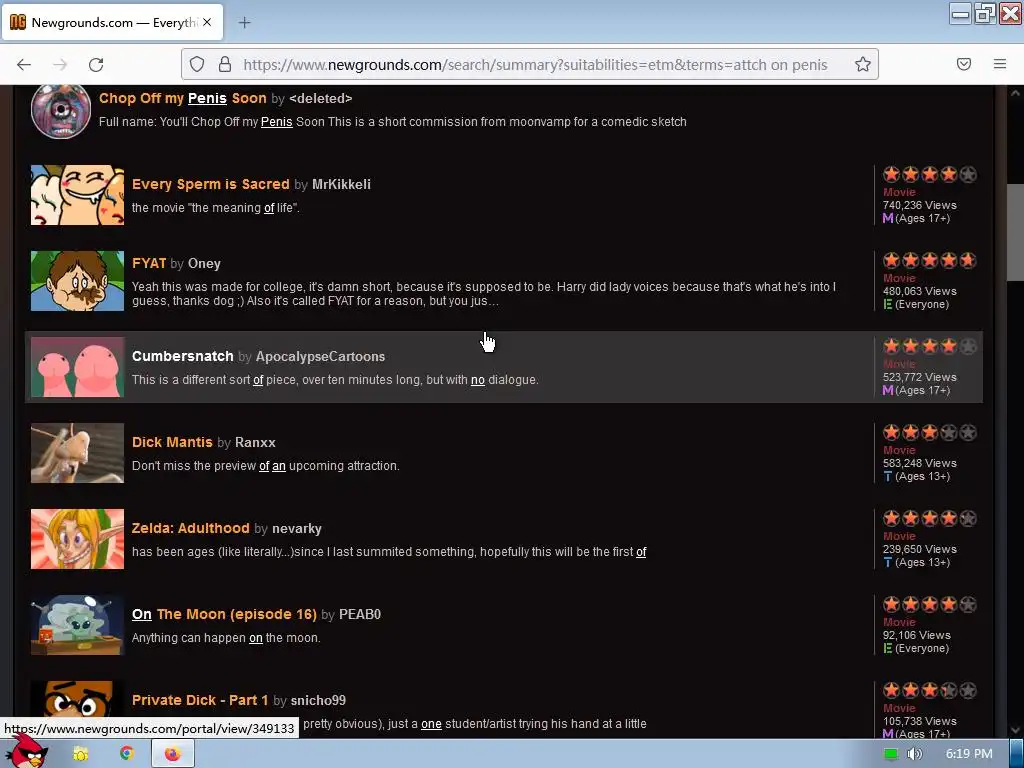
Task: Click the FYAT thumbnail image
Action: pyautogui.click(x=77, y=281)
